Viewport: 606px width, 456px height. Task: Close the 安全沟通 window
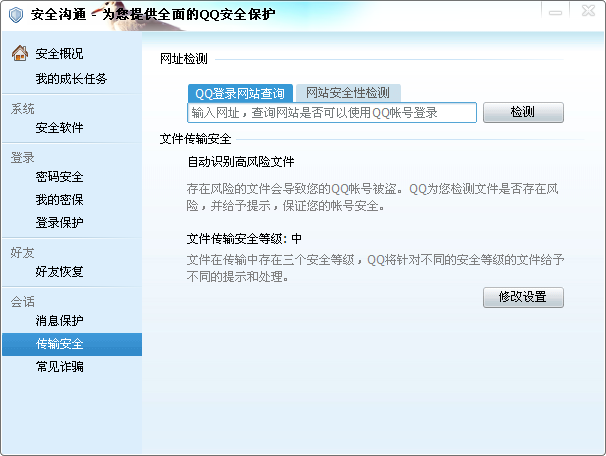588,11
